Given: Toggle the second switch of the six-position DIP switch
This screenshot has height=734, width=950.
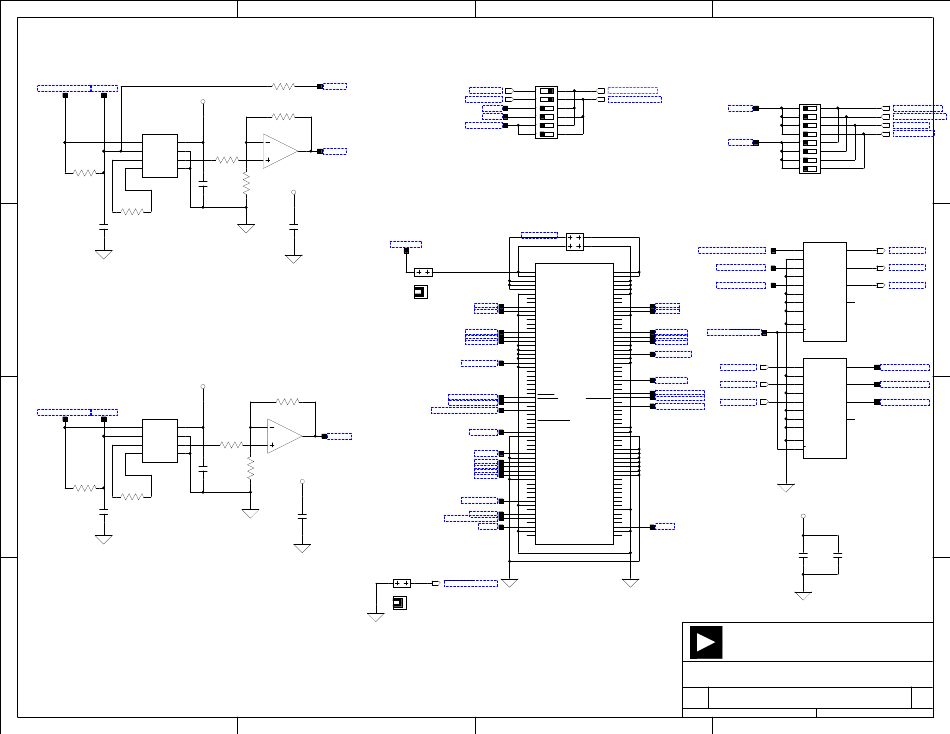Looking at the screenshot, I should coord(546,99).
